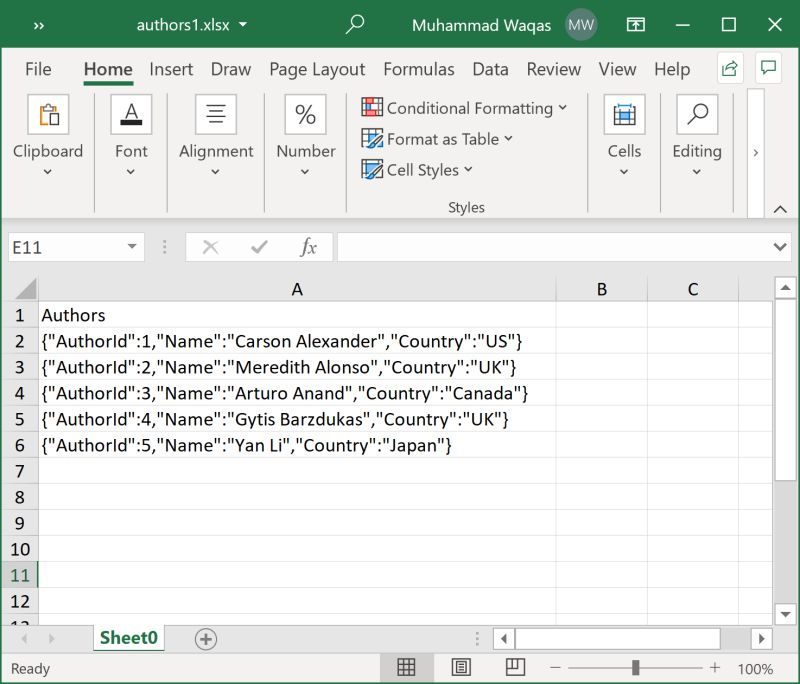Switch to the Formulas ribbon tab
Screen dimensions: 800x684
pyautogui.click(x=419, y=69)
